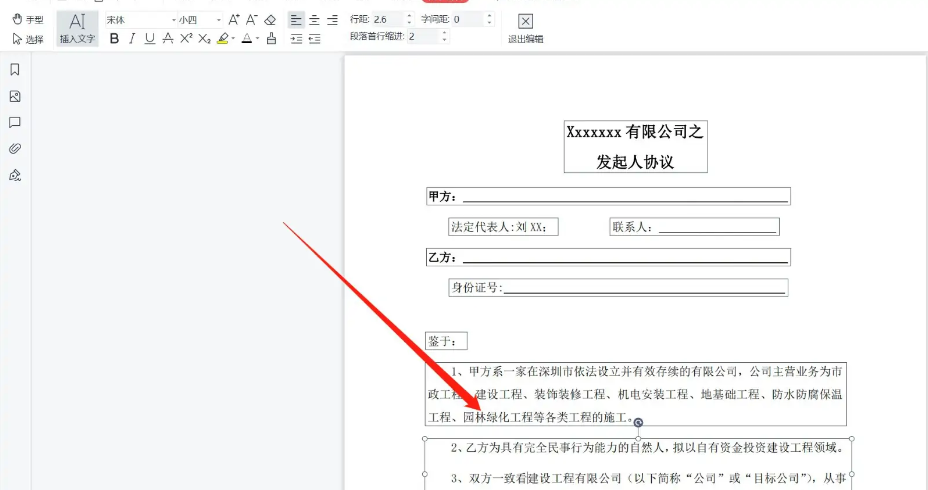Toggle italic formatting
928x490 pixels.
132,38
